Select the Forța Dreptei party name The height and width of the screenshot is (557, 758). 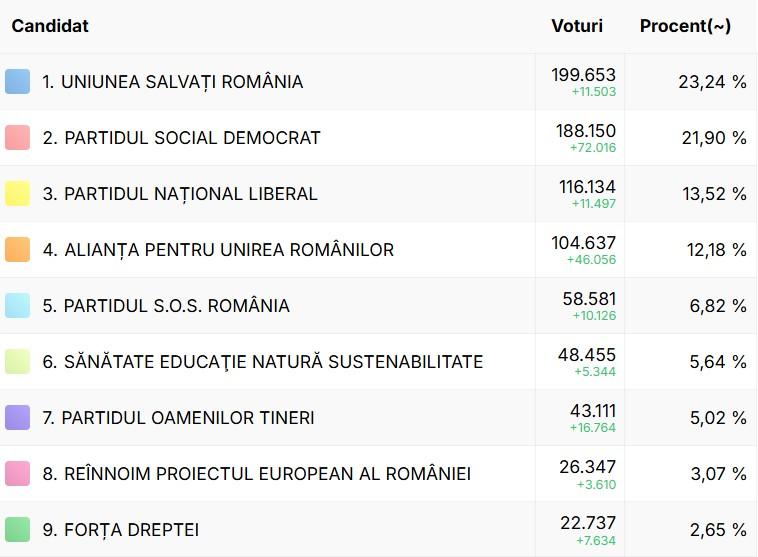click(120, 530)
